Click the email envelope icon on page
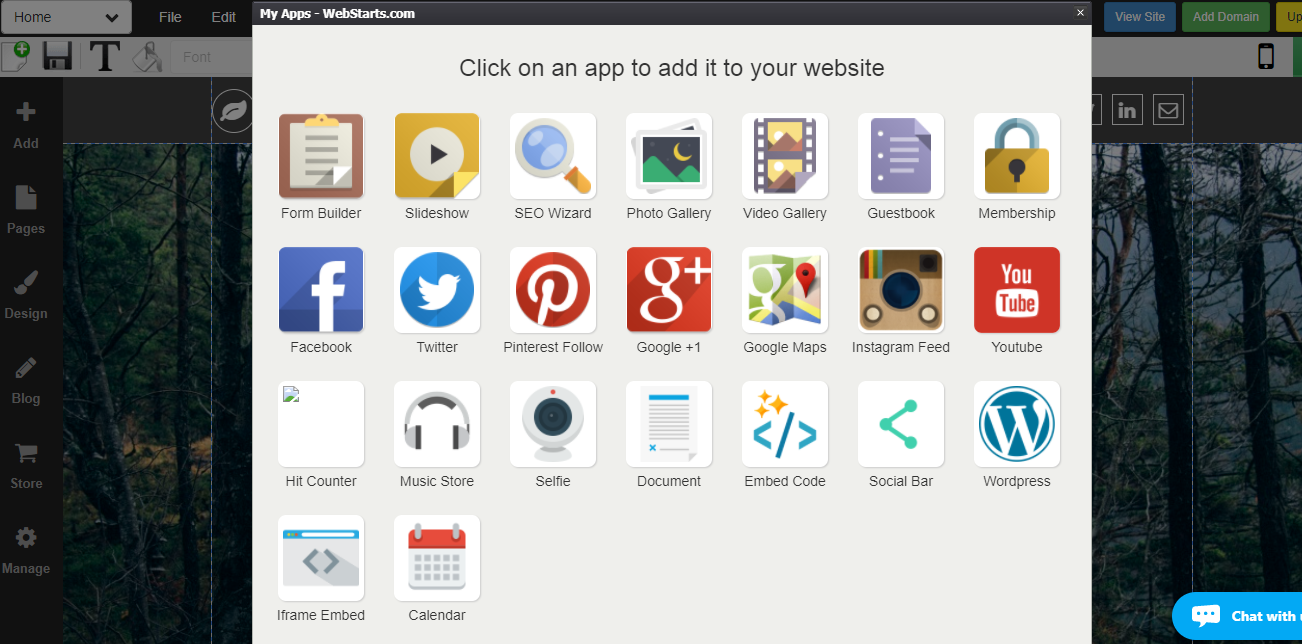 [x=1168, y=110]
